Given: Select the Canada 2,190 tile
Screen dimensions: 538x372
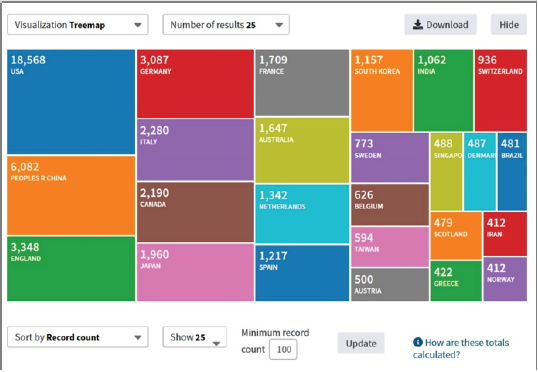Looking at the screenshot, I should (195, 212).
